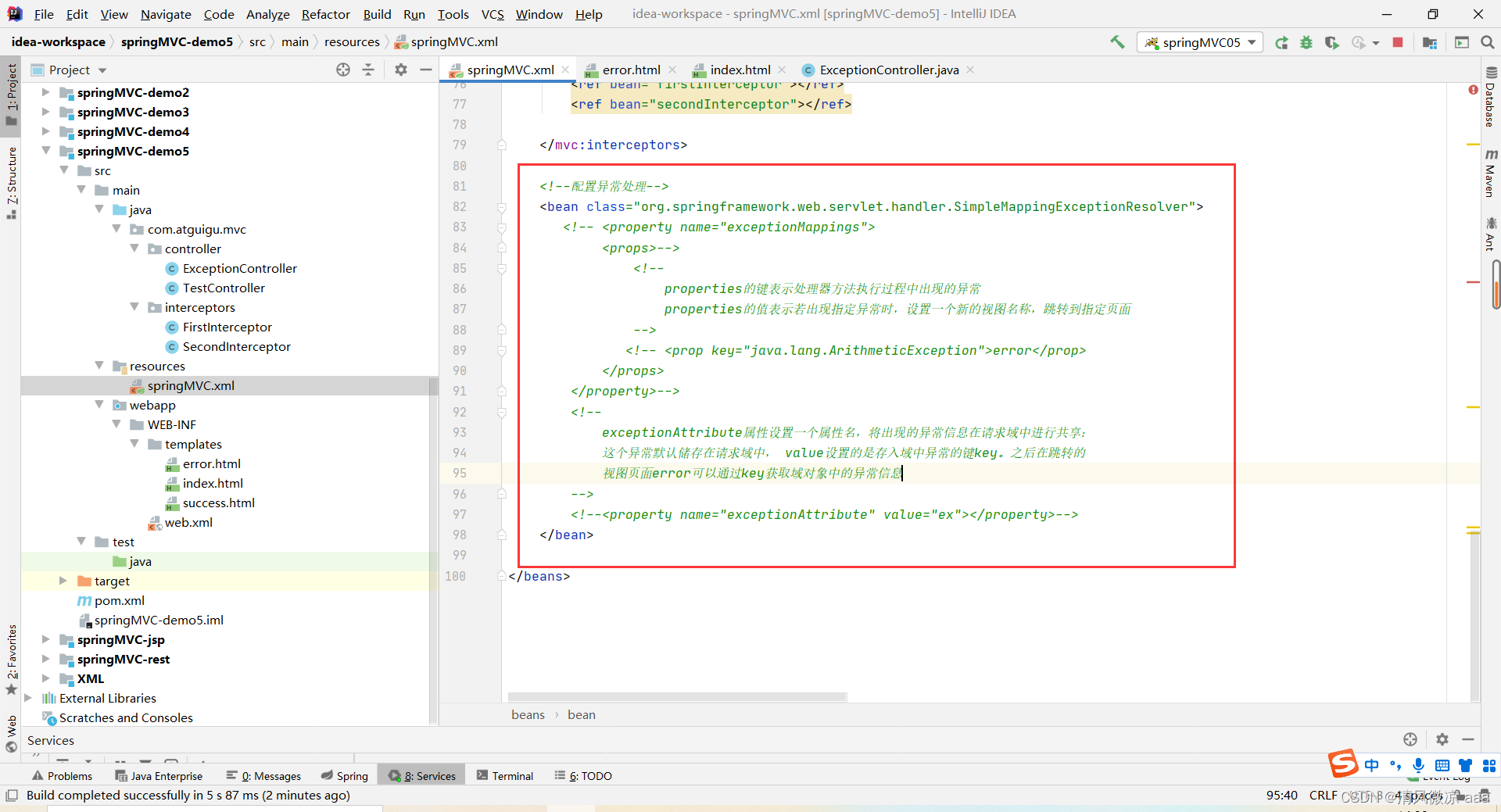The width and height of the screenshot is (1501, 812).
Task: Open 0: Messages tool window
Action: [x=263, y=776]
